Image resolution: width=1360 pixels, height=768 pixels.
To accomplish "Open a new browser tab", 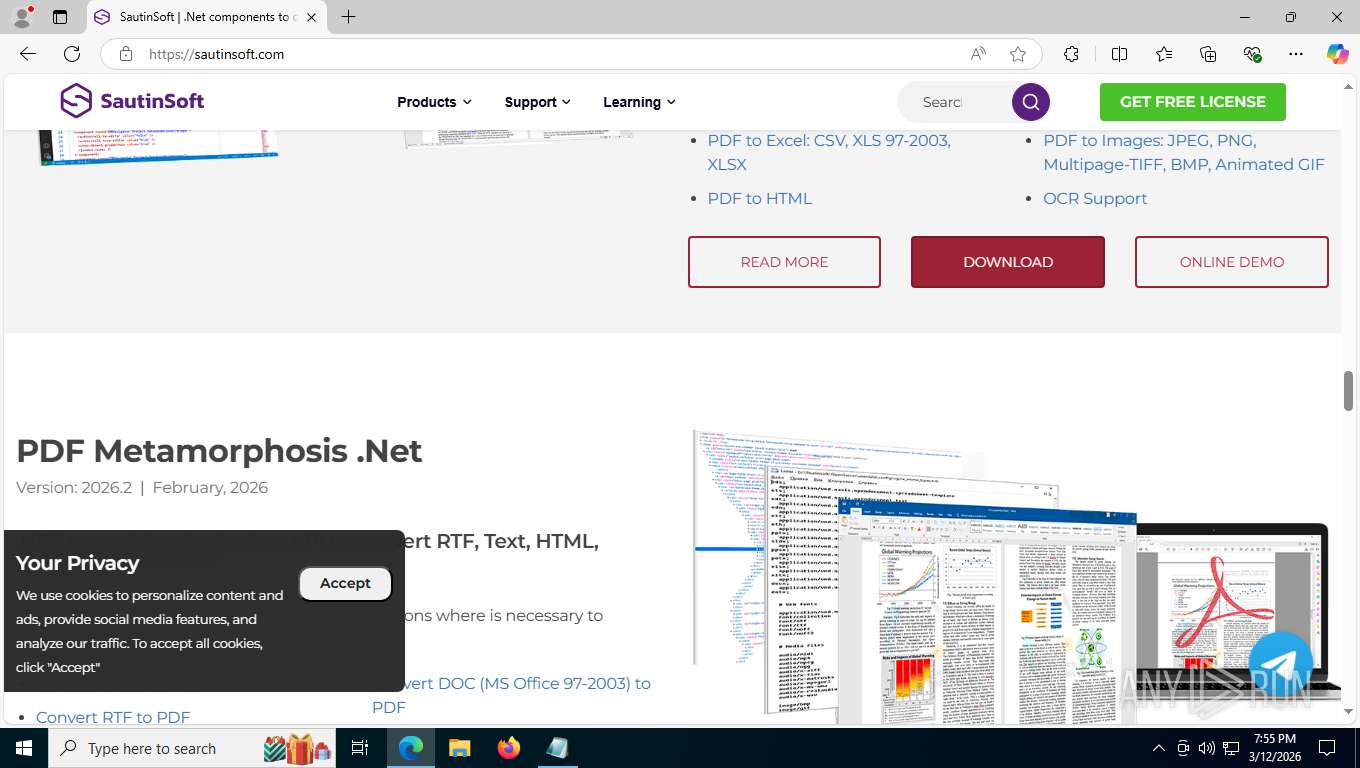I will coord(348,17).
